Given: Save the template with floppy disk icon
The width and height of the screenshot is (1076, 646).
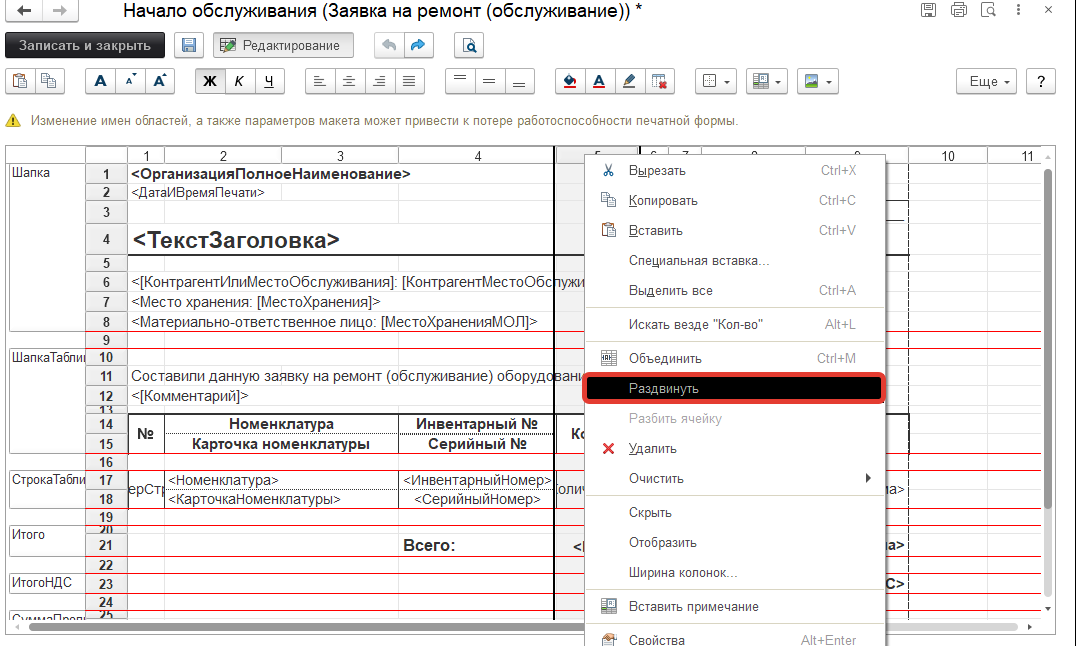Looking at the screenshot, I should 188,45.
